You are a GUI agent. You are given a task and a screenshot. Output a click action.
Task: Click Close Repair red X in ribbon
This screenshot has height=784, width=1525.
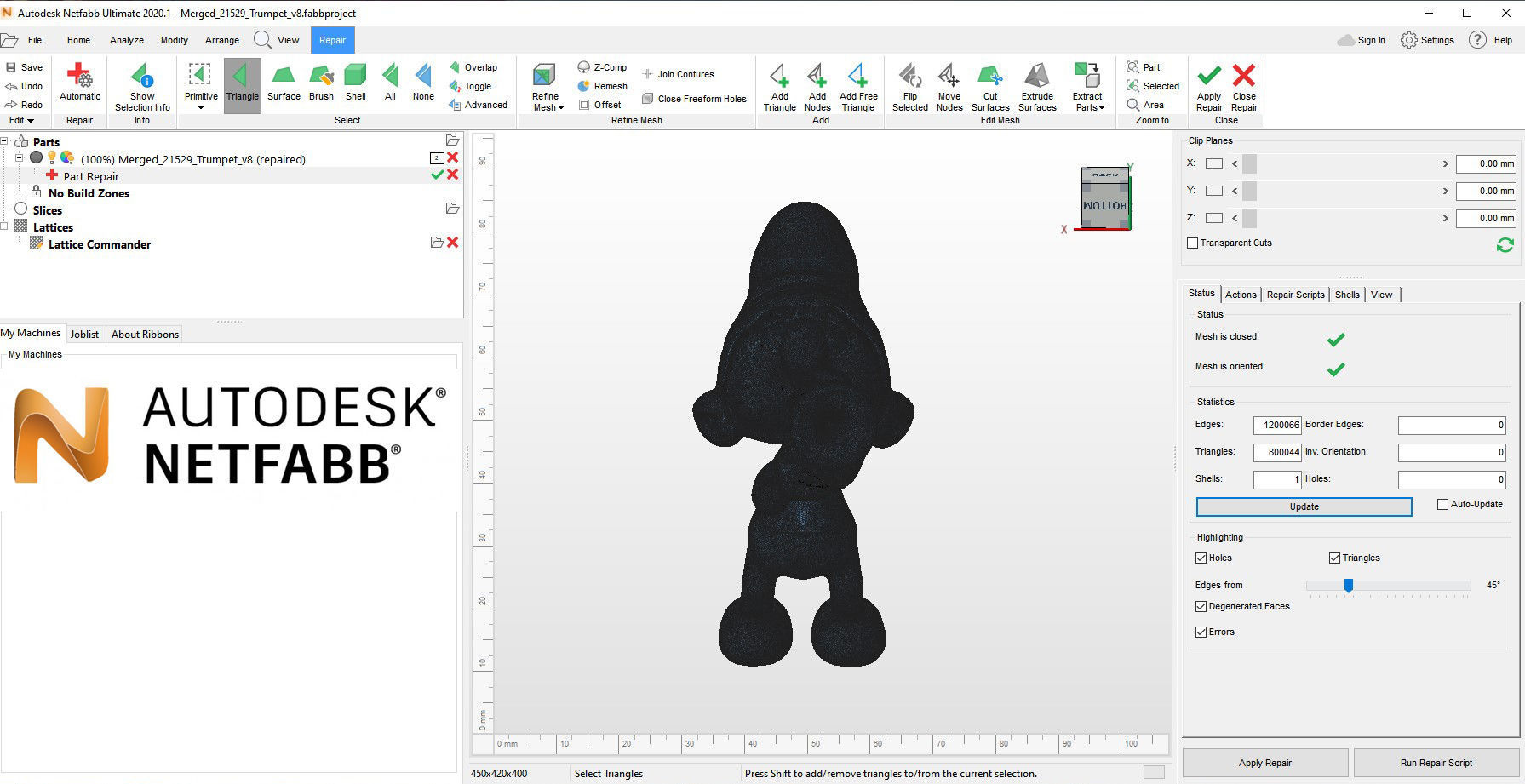pos(1244,88)
